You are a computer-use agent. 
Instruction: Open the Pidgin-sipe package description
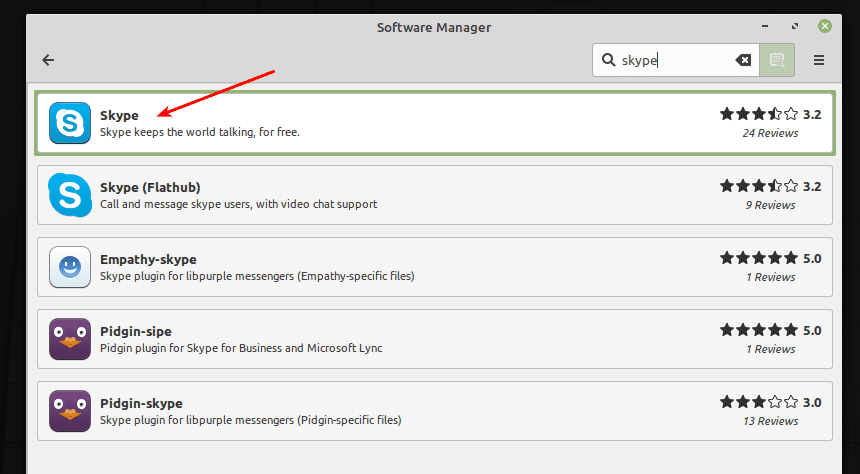[241, 348]
